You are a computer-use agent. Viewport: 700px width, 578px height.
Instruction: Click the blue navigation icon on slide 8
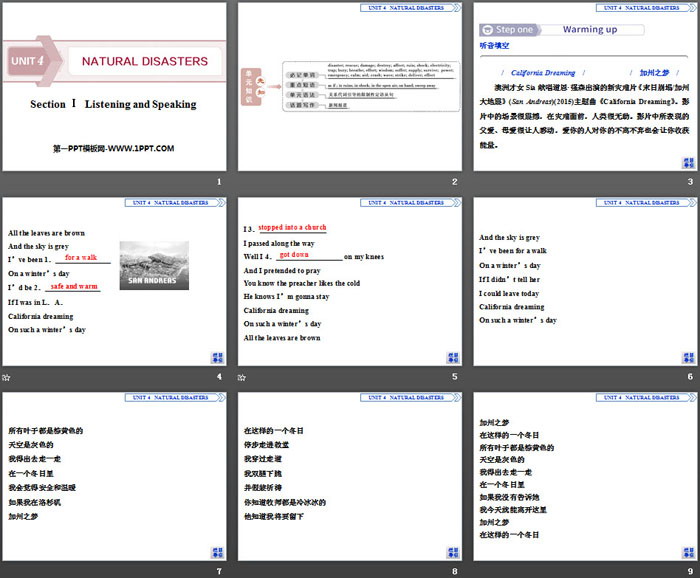click(x=453, y=552)
